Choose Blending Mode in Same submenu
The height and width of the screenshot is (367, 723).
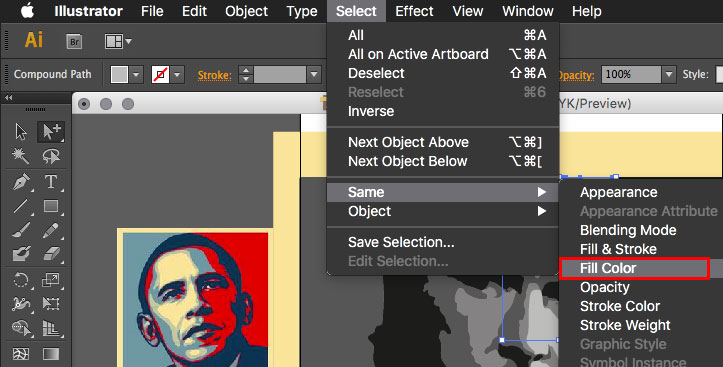[641, 230]
